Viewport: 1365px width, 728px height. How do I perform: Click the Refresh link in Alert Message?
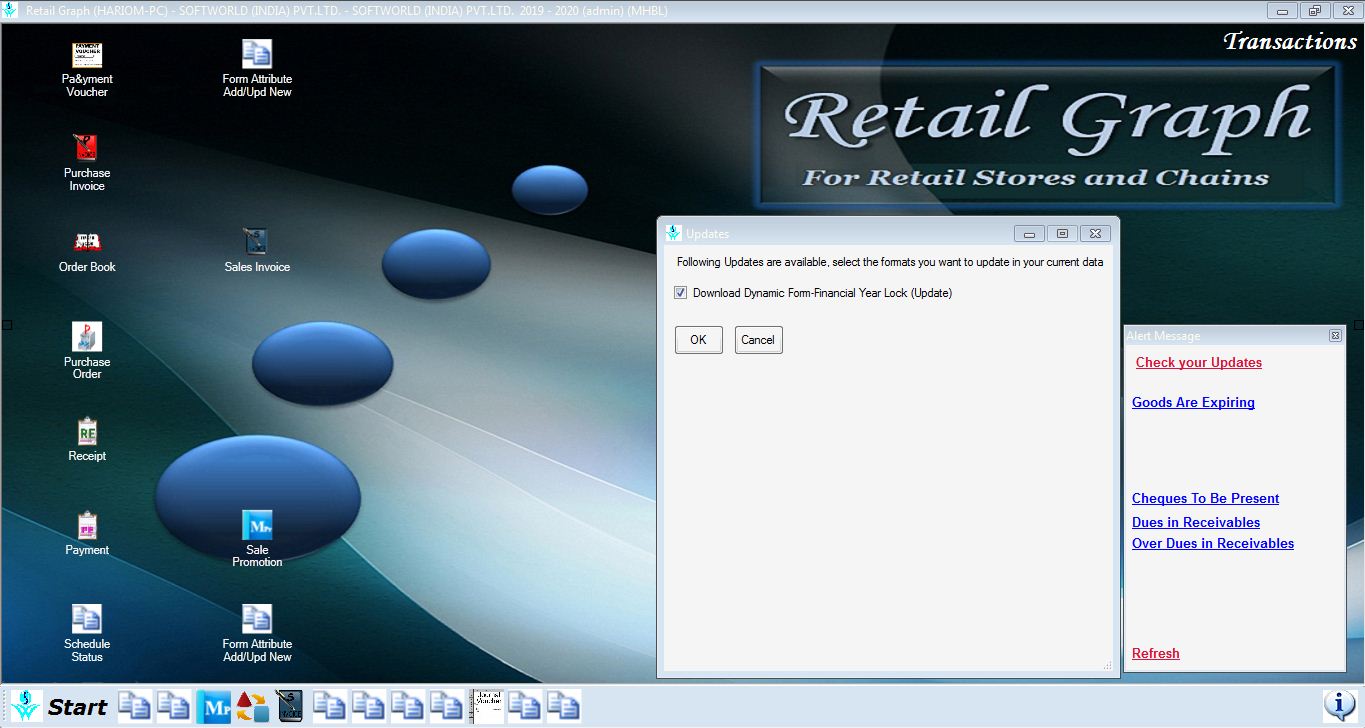point(1156,654)
